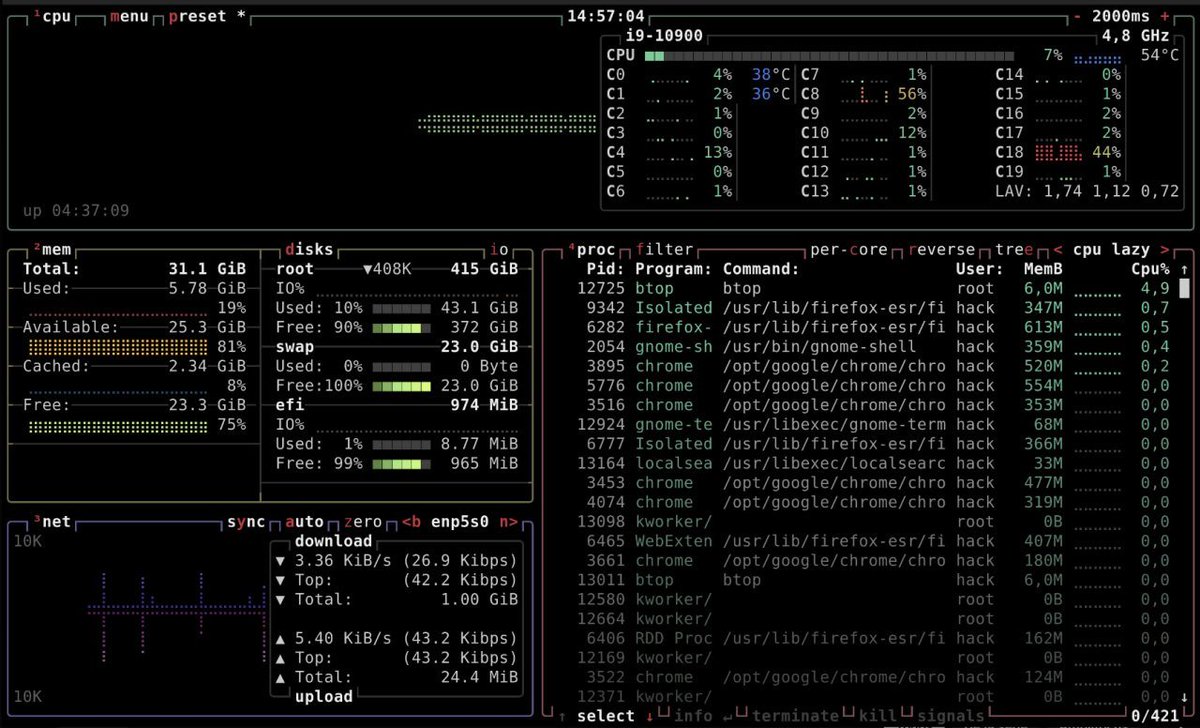Viewport: 1200px width, 728px height.
Task: Toggle the disks view in mem box
Action: click(x=310, y=249)
